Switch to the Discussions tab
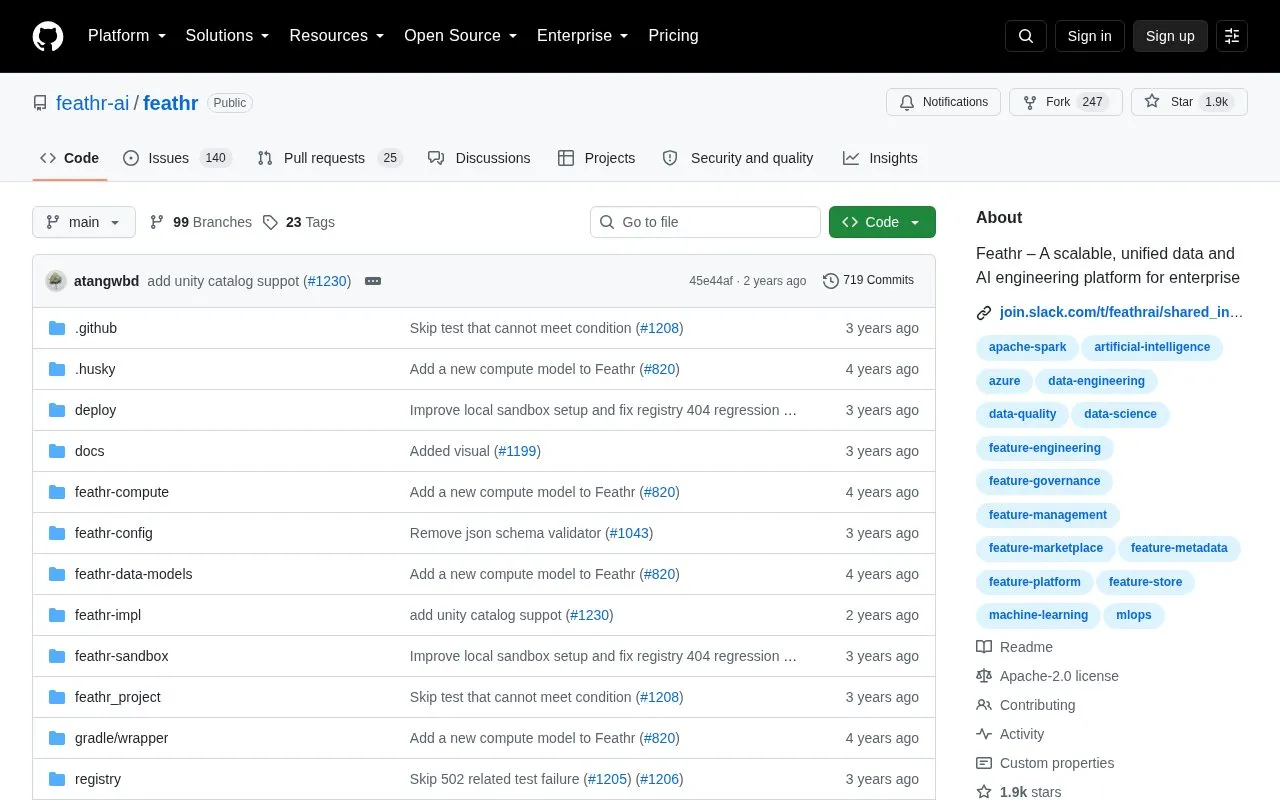The height and width of the screenshot is (800, 1280). tap(479, 158)
